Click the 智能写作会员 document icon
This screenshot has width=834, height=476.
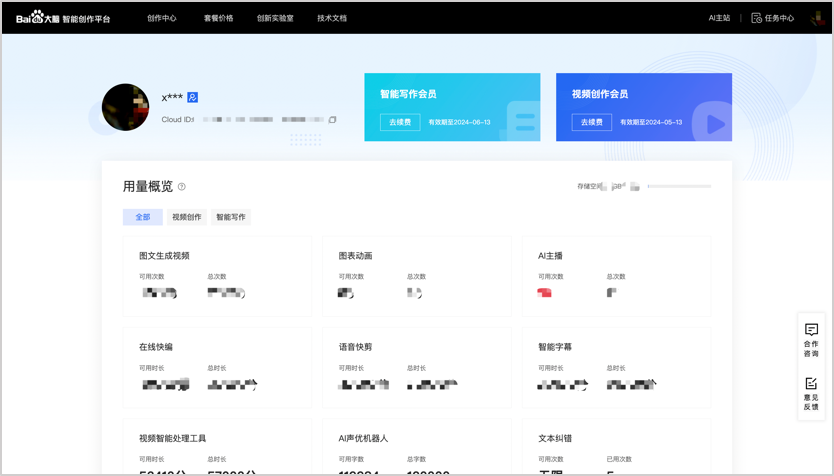tap(523, 121)
